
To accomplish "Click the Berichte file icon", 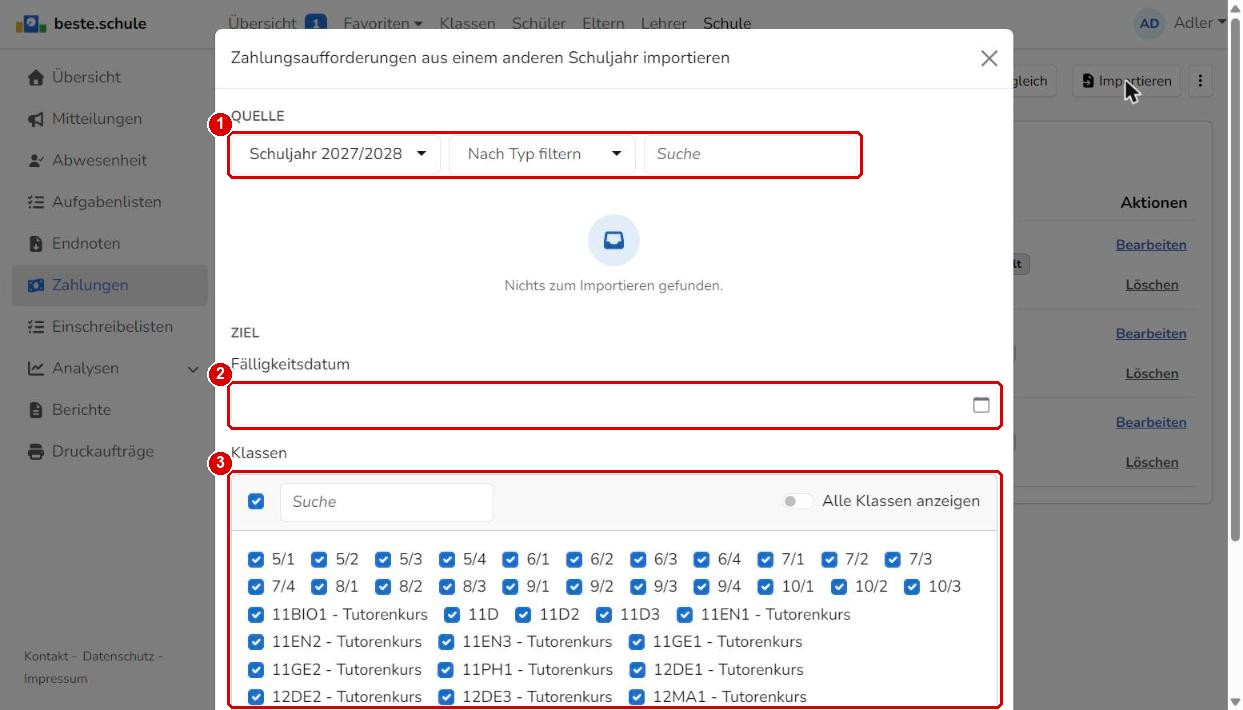I will coord(36,410).
